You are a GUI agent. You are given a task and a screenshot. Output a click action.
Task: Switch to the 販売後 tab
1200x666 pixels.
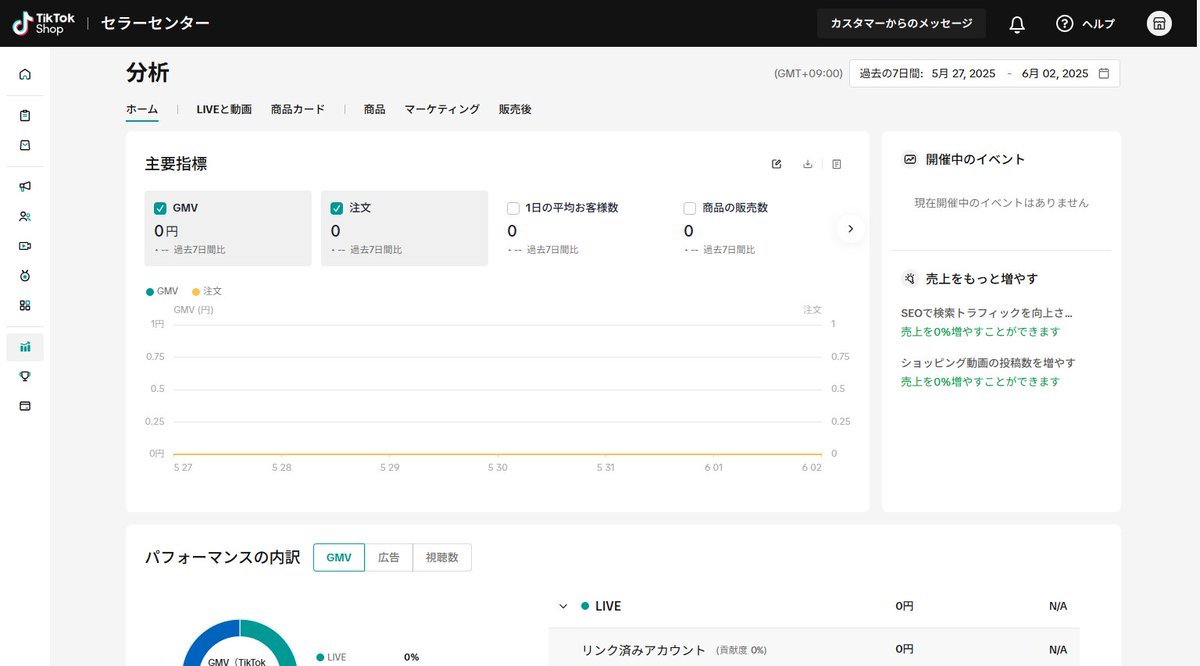point(515,109)
